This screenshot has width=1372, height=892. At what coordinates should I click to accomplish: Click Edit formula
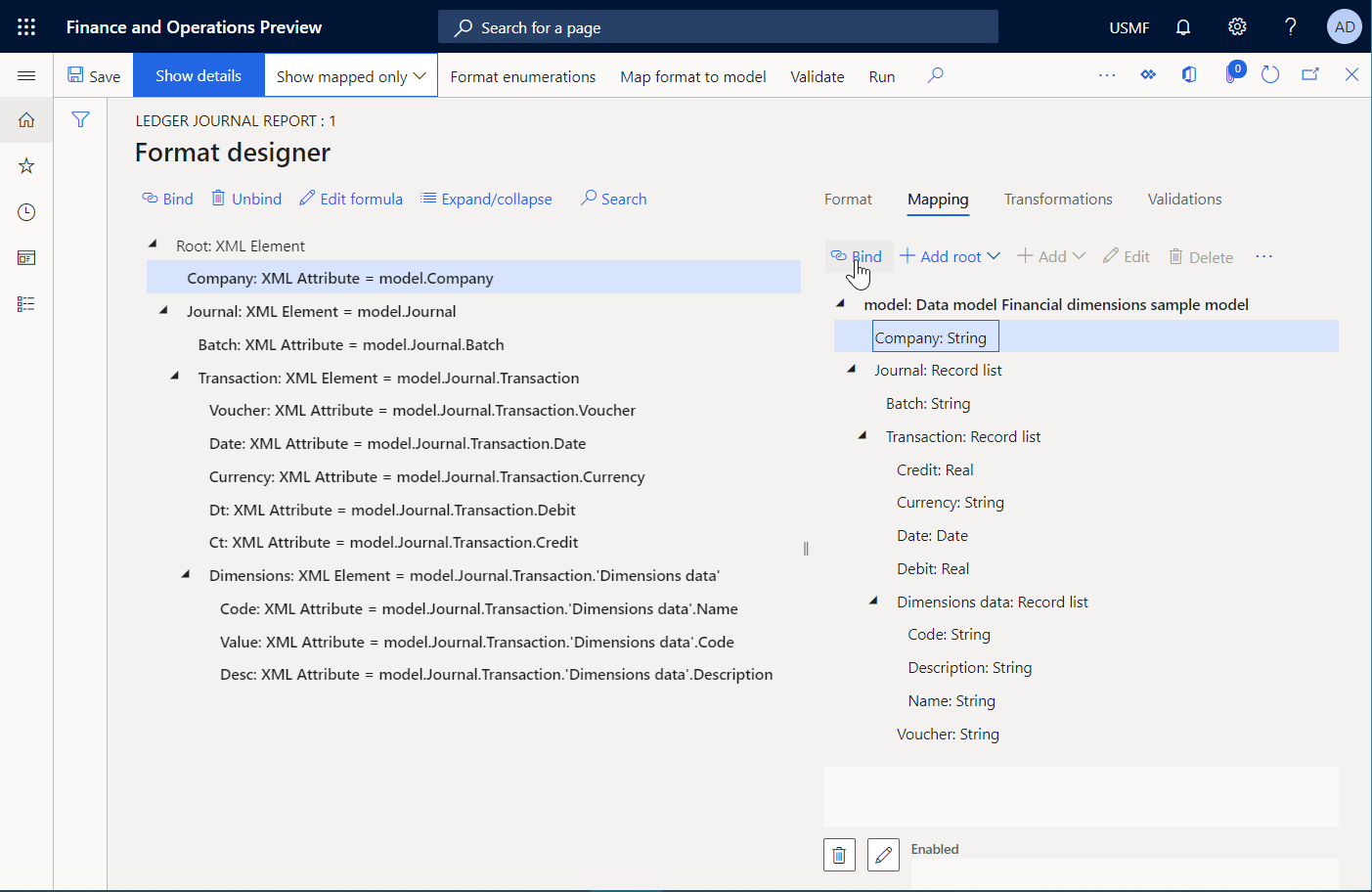pyautogui.click(x=351, y=199)
